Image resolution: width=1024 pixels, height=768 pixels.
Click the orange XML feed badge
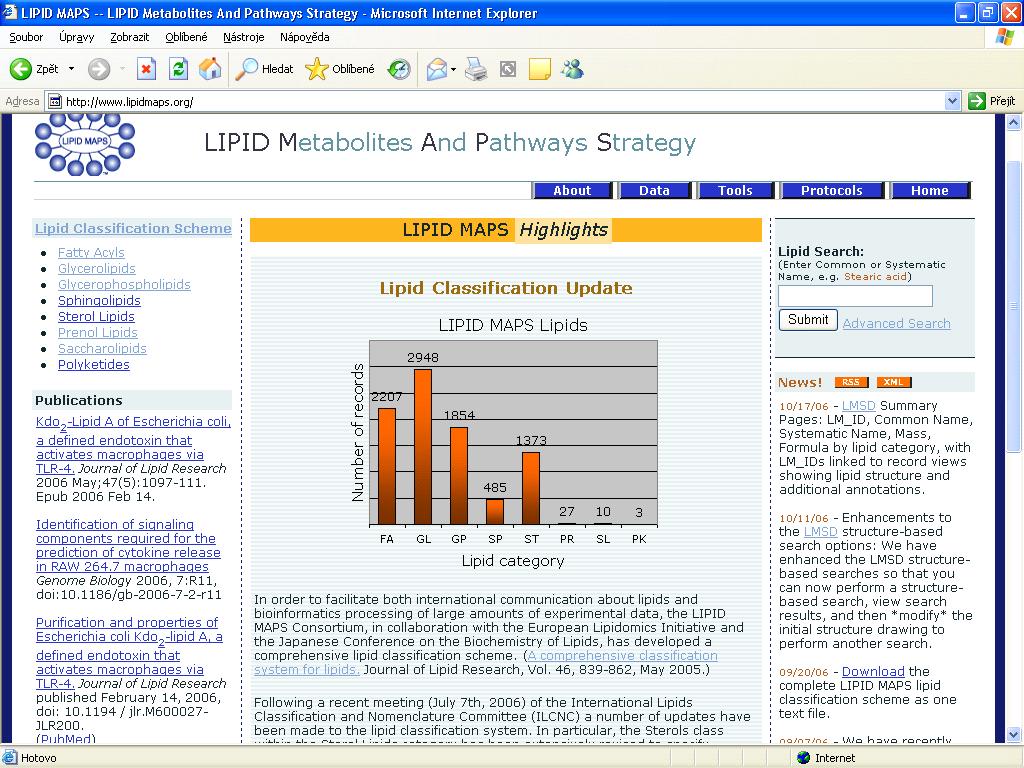coord(893,382)
